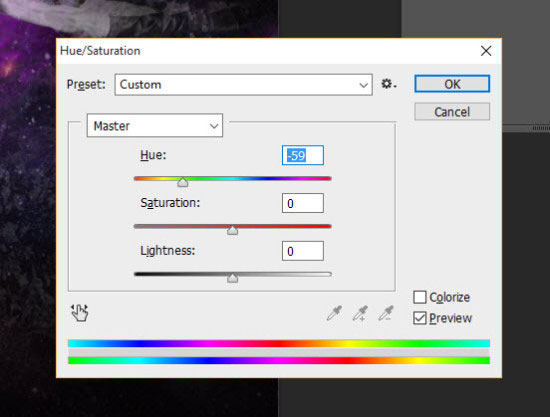Click the Hue slider handle

[182, 182]
